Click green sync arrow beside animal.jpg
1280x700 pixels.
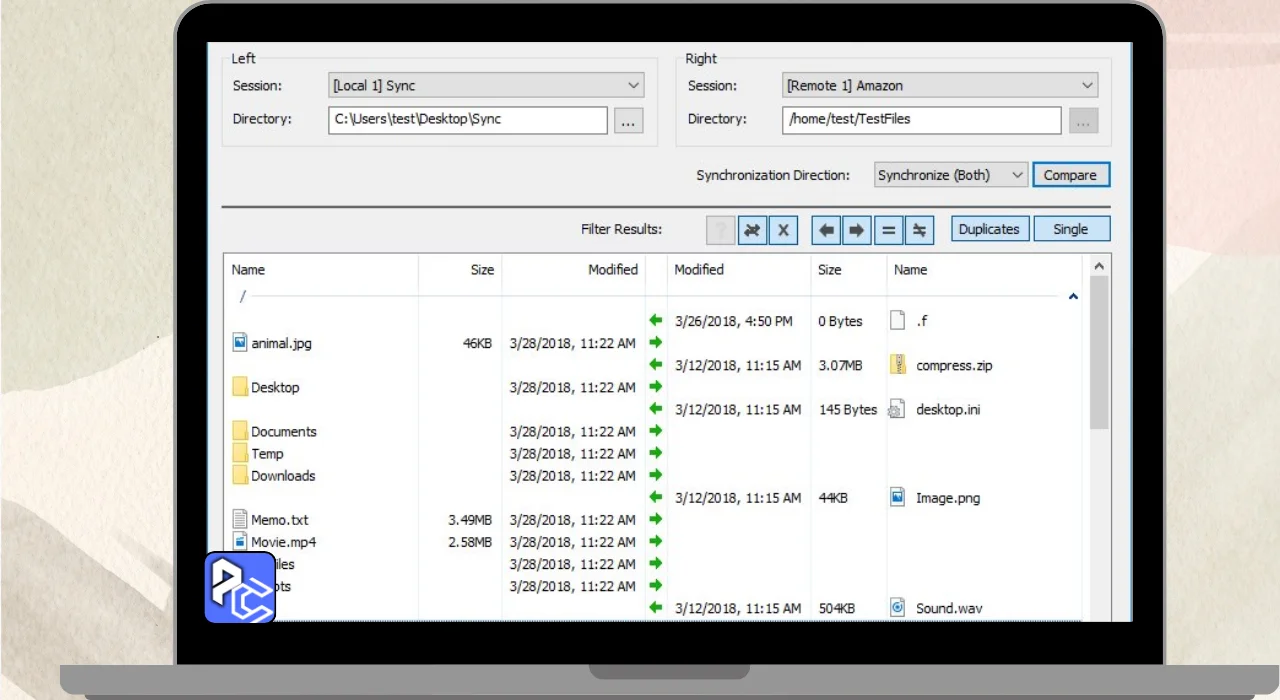656,343
